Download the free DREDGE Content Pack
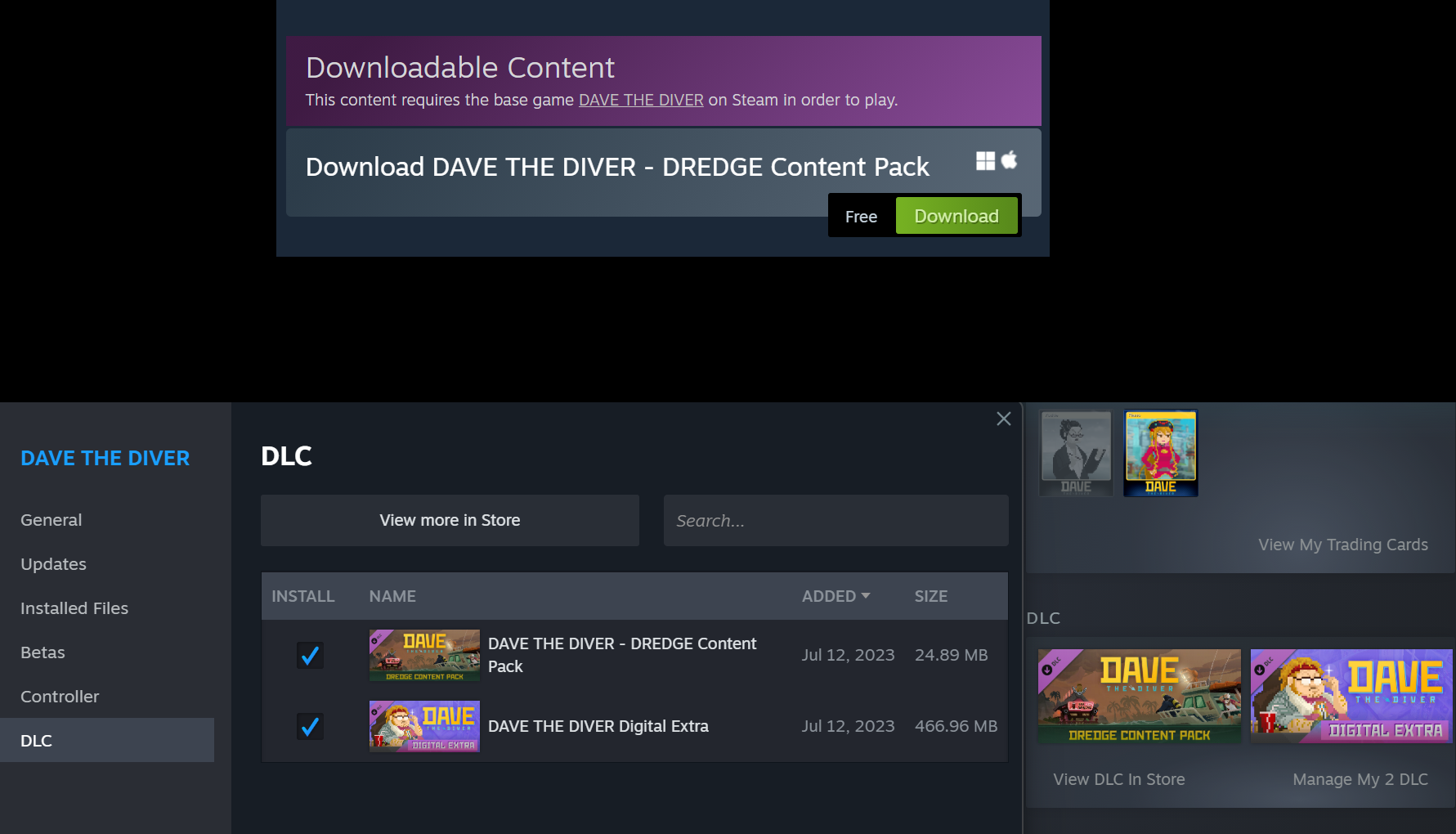Viewport: 1456px width, 834px height. click(956, 216)
